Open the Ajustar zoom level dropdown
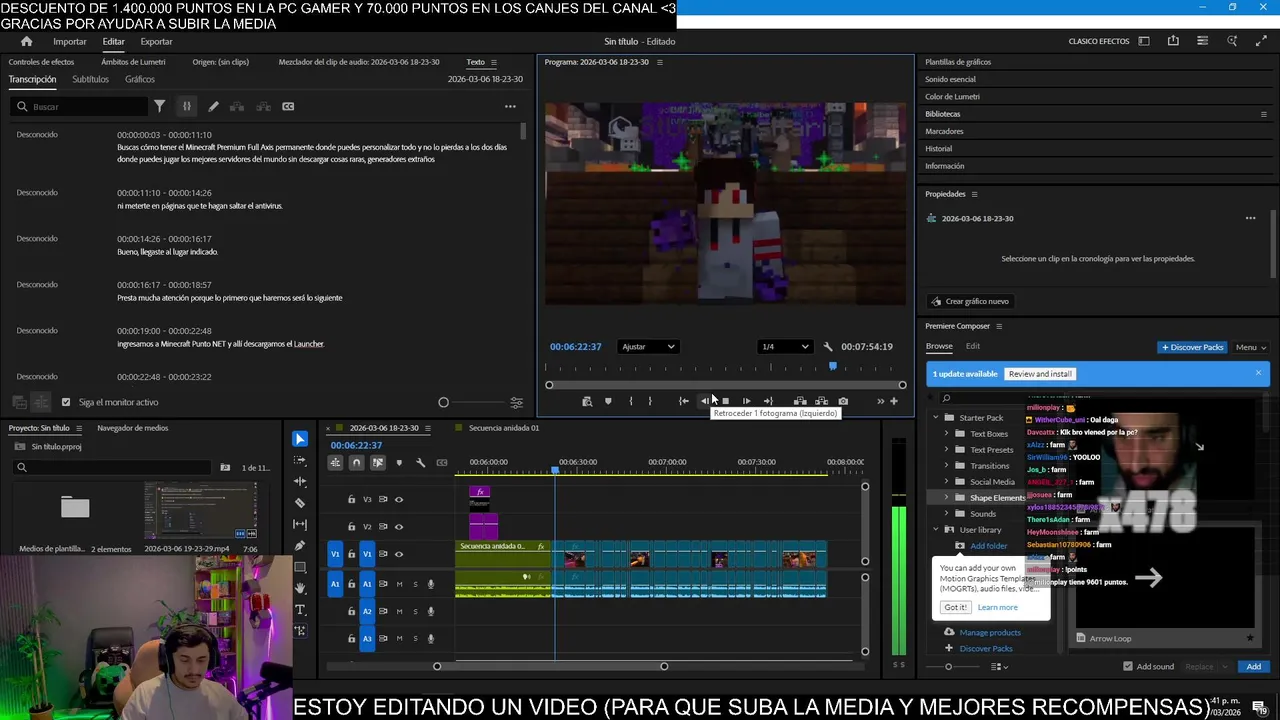This screenshot has width=1280, height=720. [648, 347]
